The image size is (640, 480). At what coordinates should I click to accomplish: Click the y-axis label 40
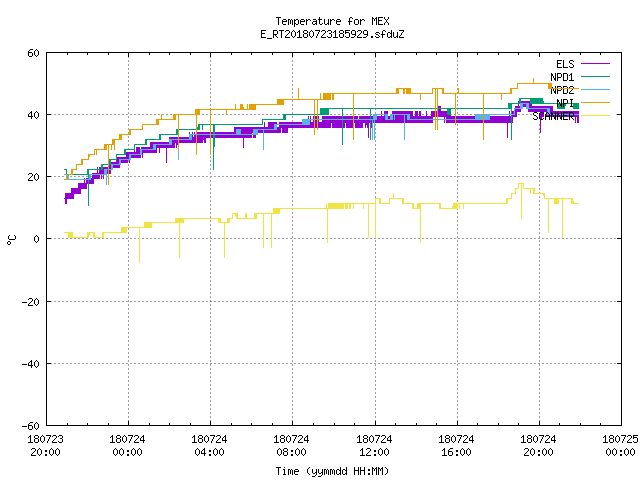pyautogui.click(x=33, y=115)
